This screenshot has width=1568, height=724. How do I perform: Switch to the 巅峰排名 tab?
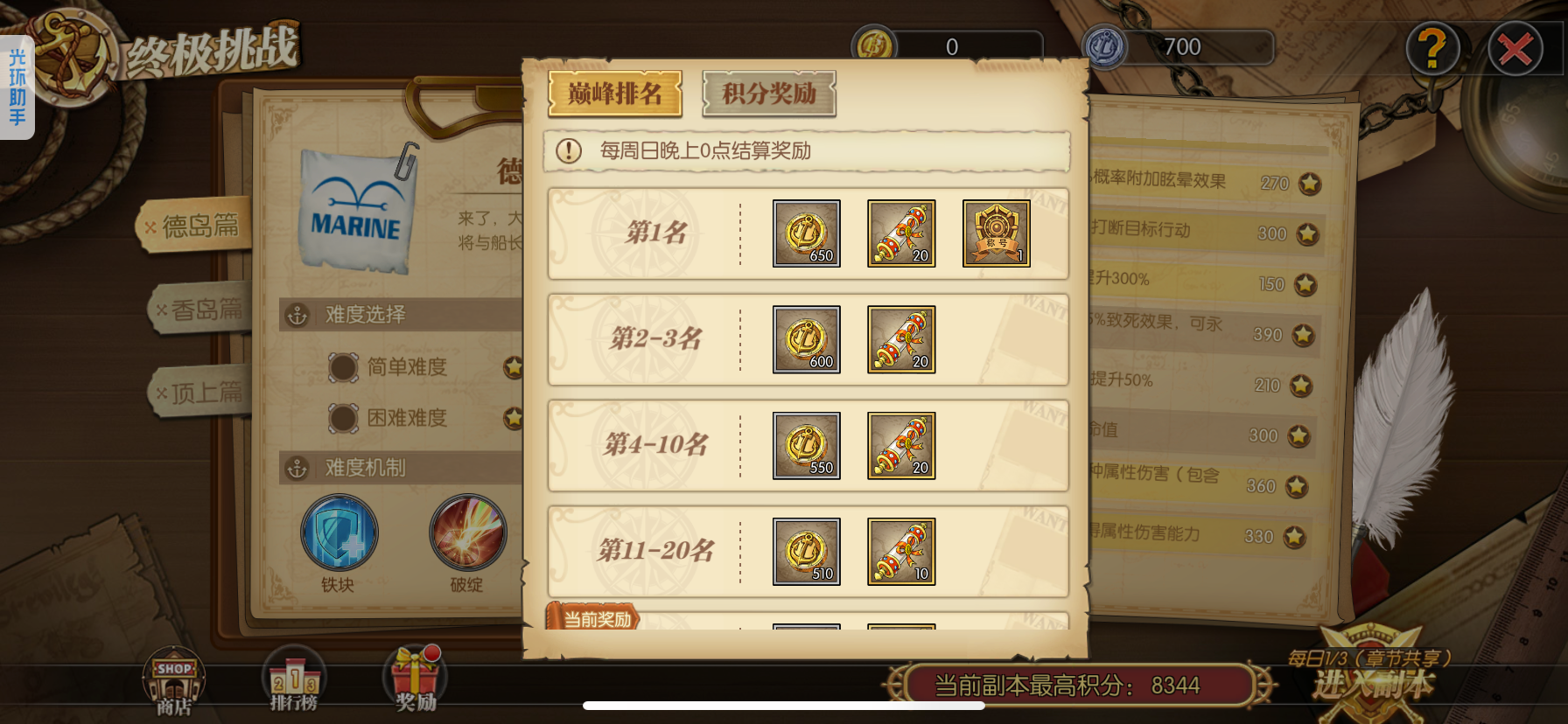point(615,94)
